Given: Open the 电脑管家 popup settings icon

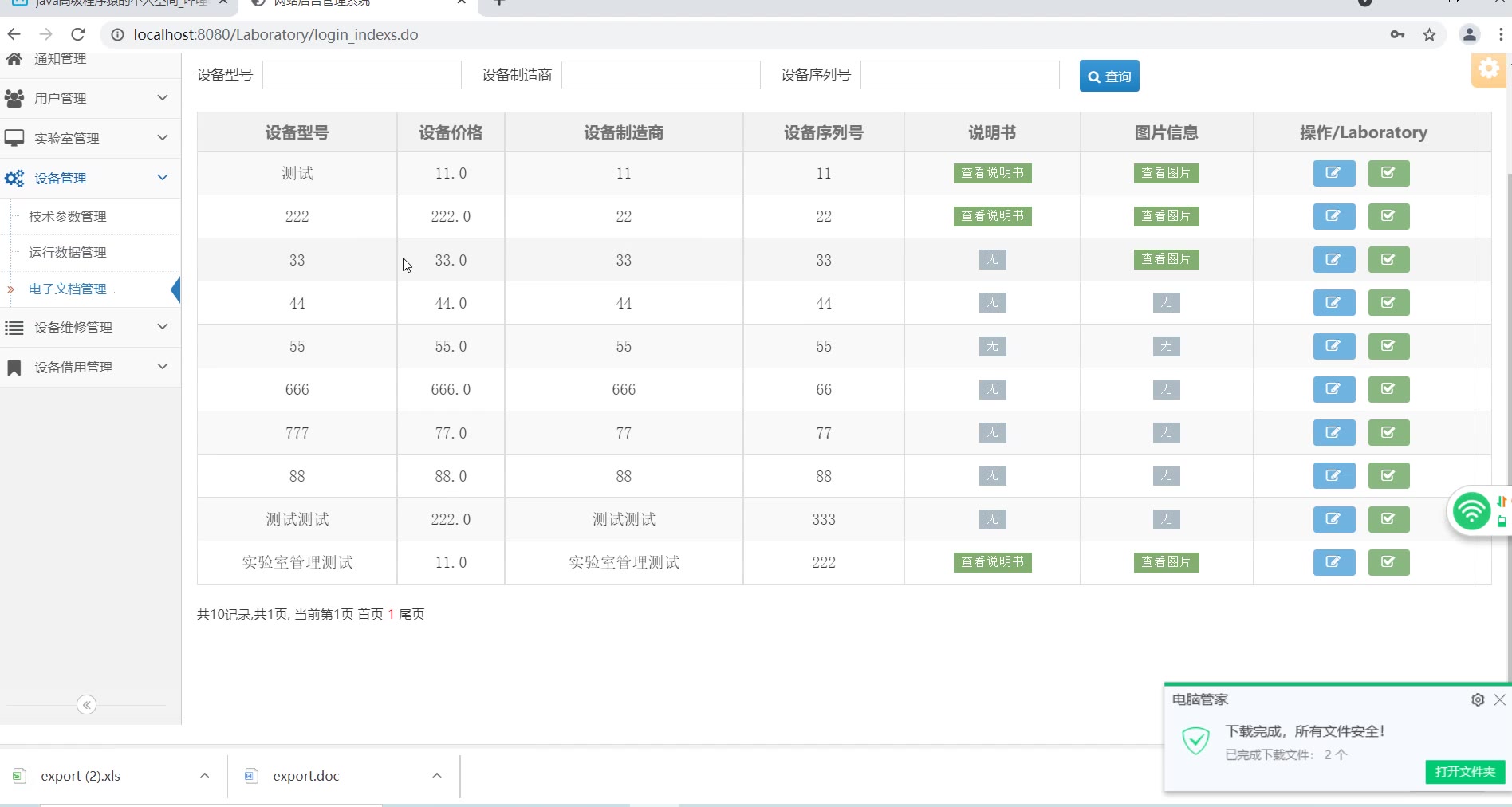Looking at the screenshot, I should [1477, 699].
